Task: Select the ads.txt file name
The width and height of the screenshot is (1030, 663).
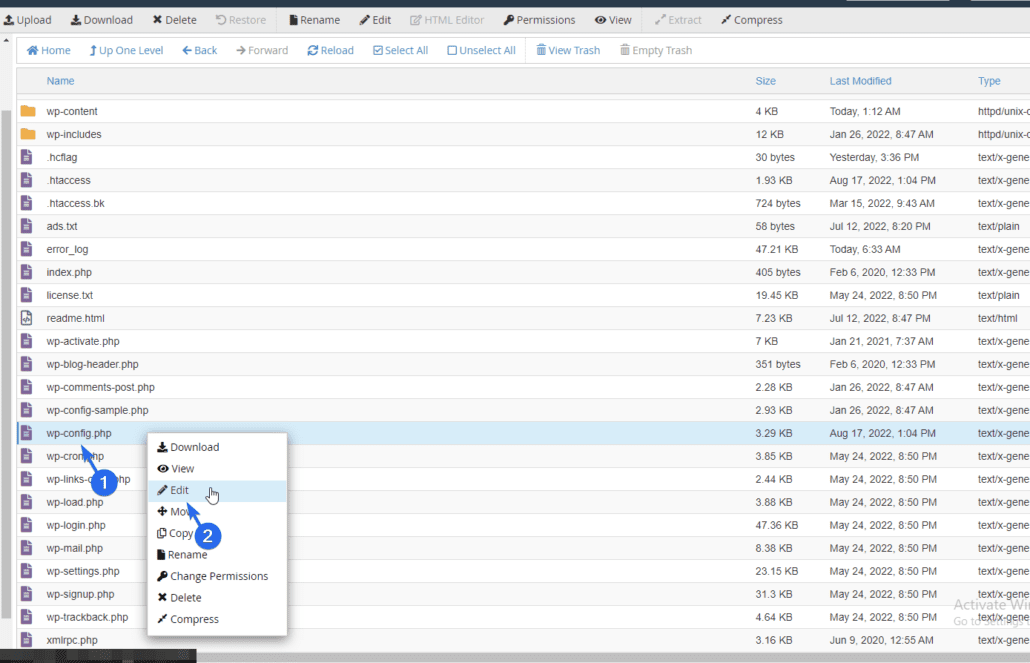Action: (62, 226)
